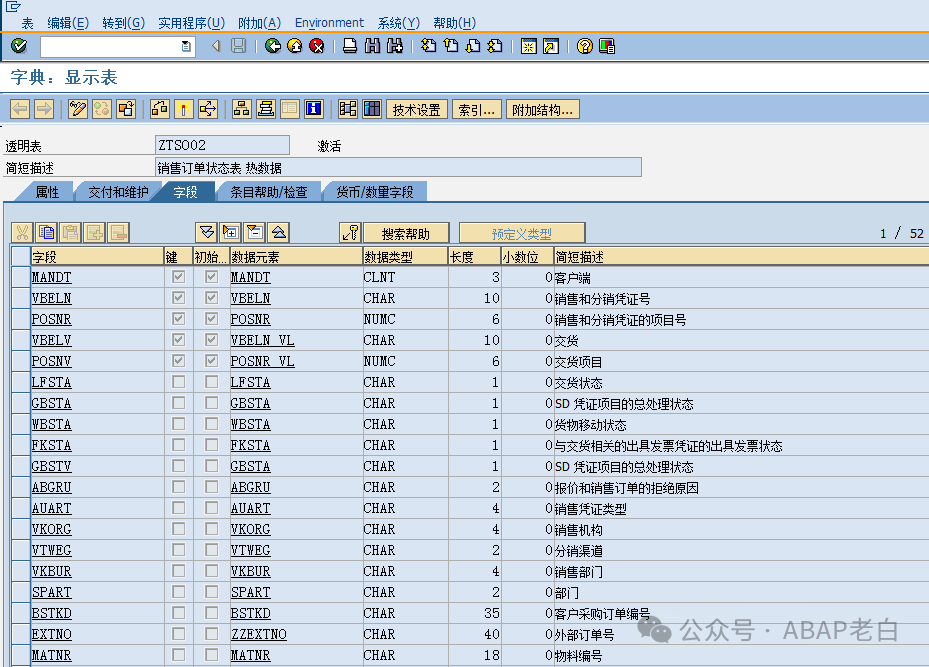Open the ZZEXTNO data element link
This screenshot has height=667, width=929.
coord(258,634)
